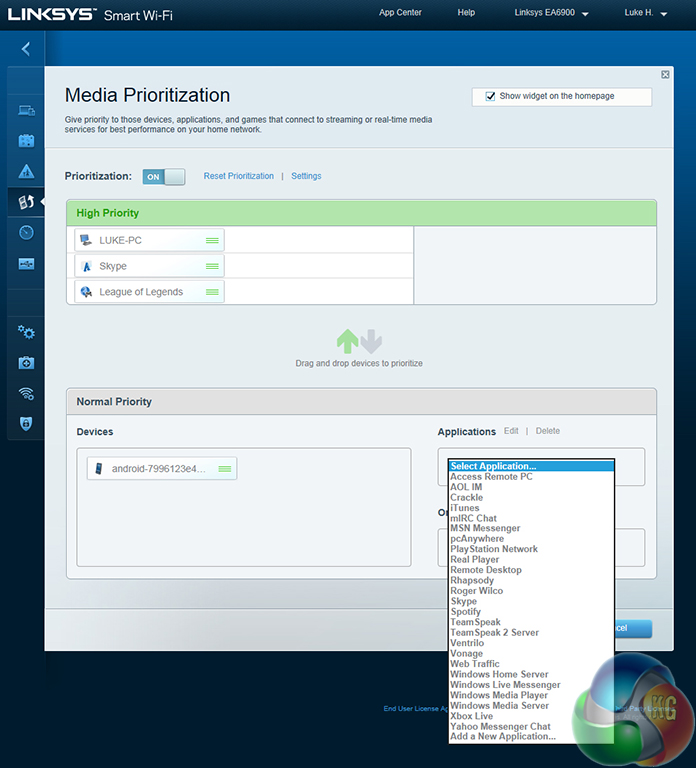
Task: Uncheck Show widget on the homepage
Action: tap(490, 96)
